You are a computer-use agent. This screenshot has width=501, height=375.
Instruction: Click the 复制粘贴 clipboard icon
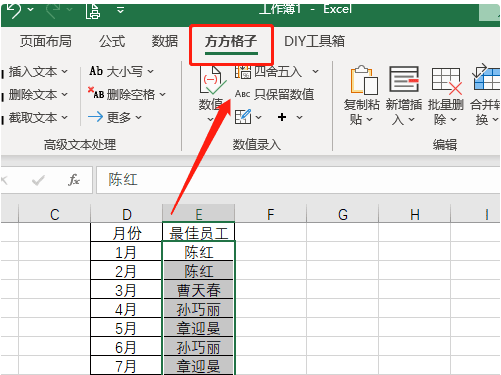coord(364,80)
